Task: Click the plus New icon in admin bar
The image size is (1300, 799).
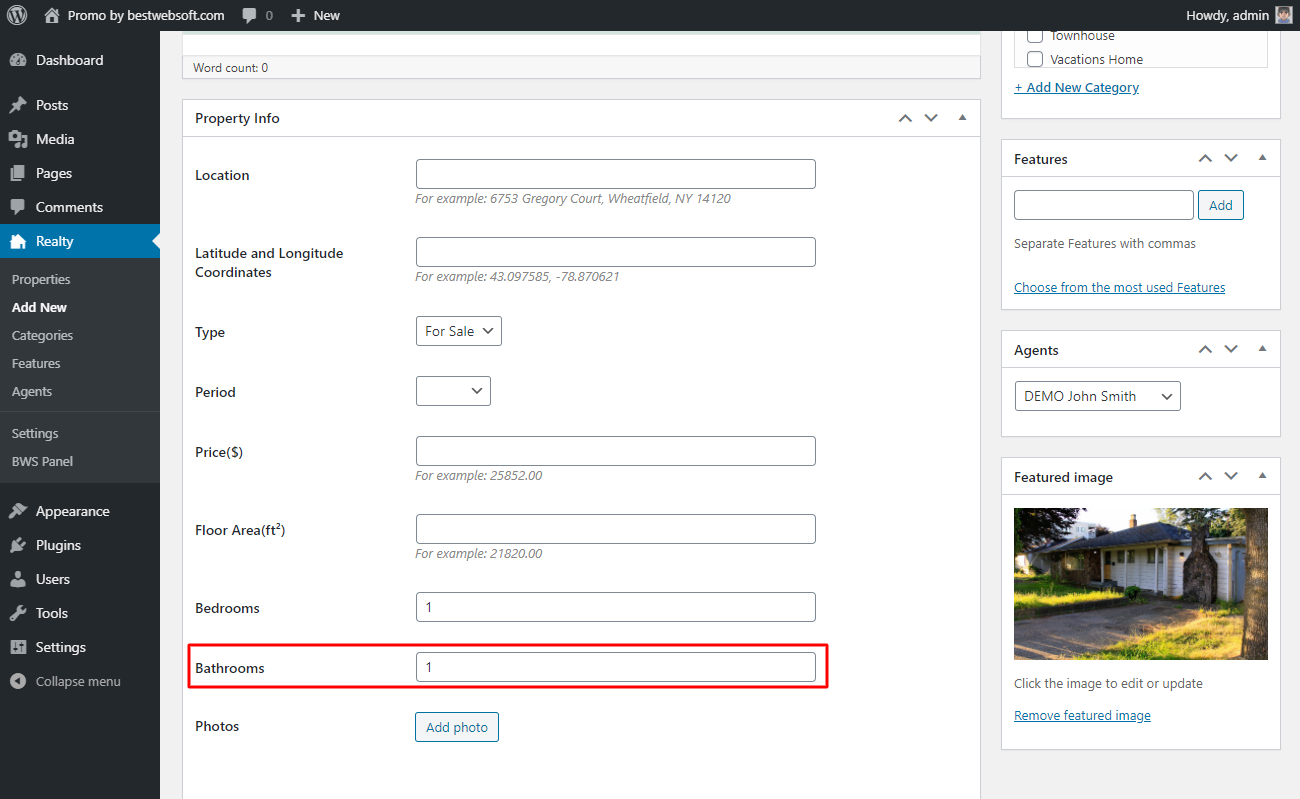Action: (x=298, y=15)
